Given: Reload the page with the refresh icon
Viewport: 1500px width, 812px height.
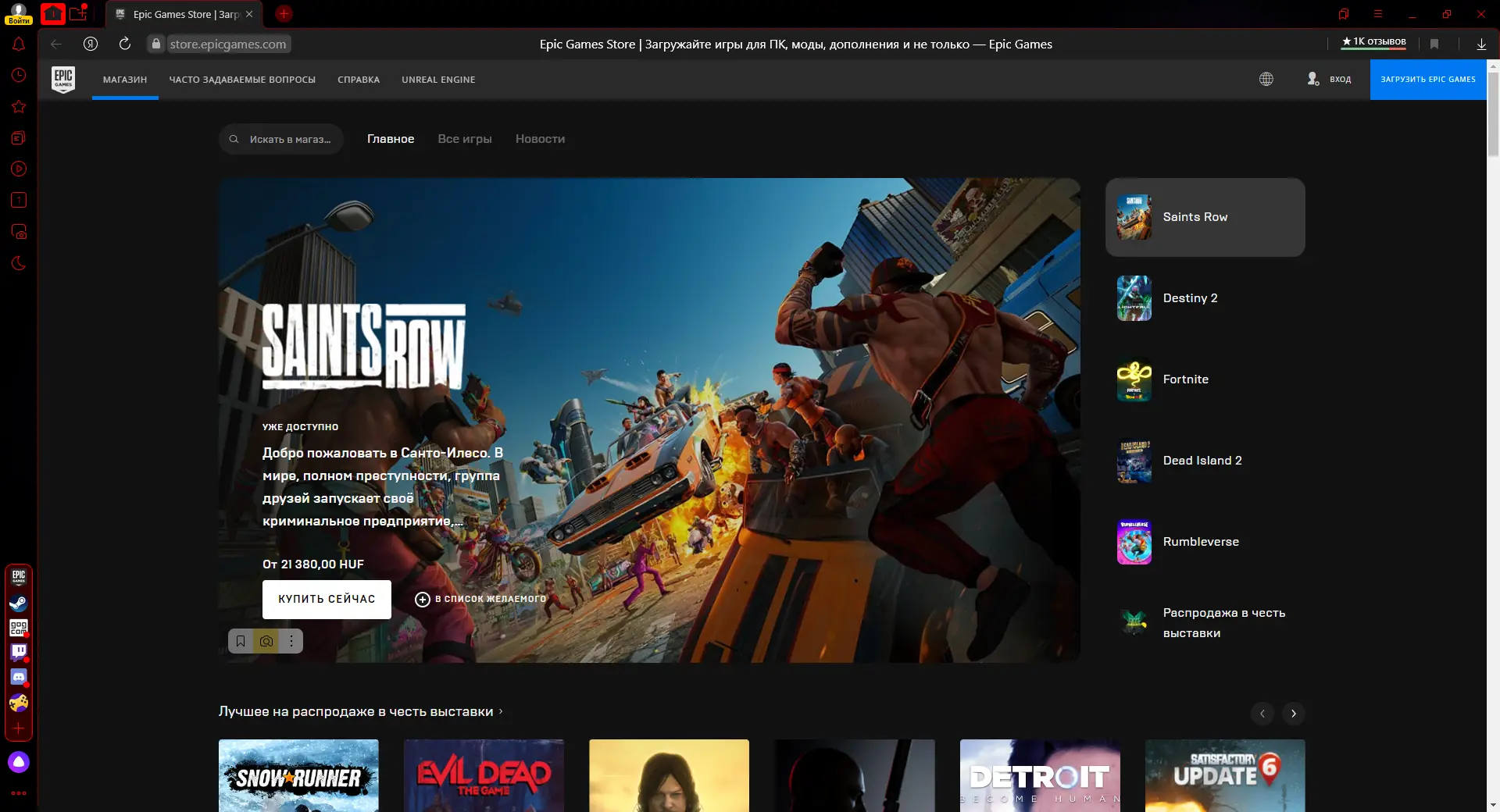Looking at the screenshot, I should coord(125,44).
